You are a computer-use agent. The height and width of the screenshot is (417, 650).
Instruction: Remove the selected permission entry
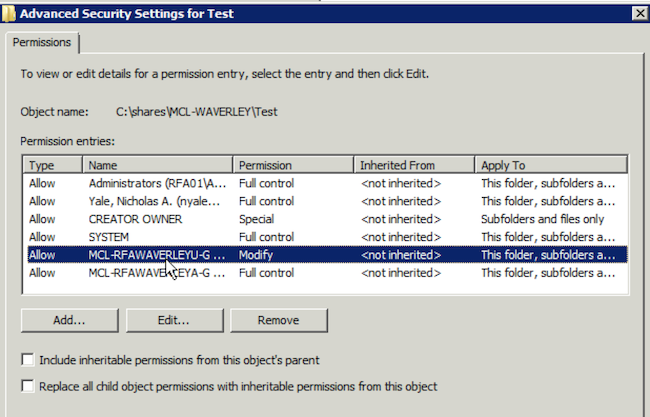click(279, 320)
